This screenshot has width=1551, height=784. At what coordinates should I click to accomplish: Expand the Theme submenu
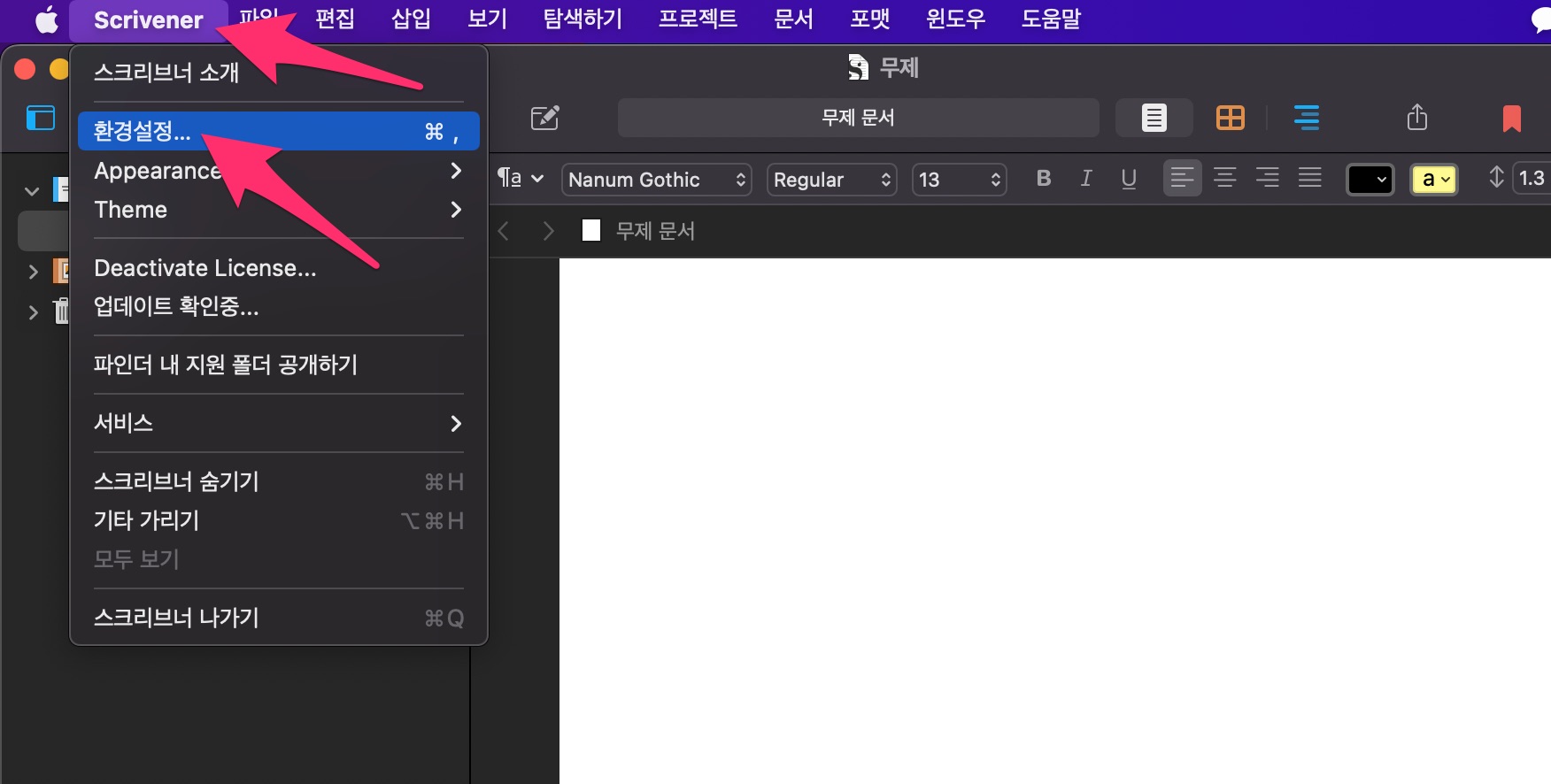[278, 210]
